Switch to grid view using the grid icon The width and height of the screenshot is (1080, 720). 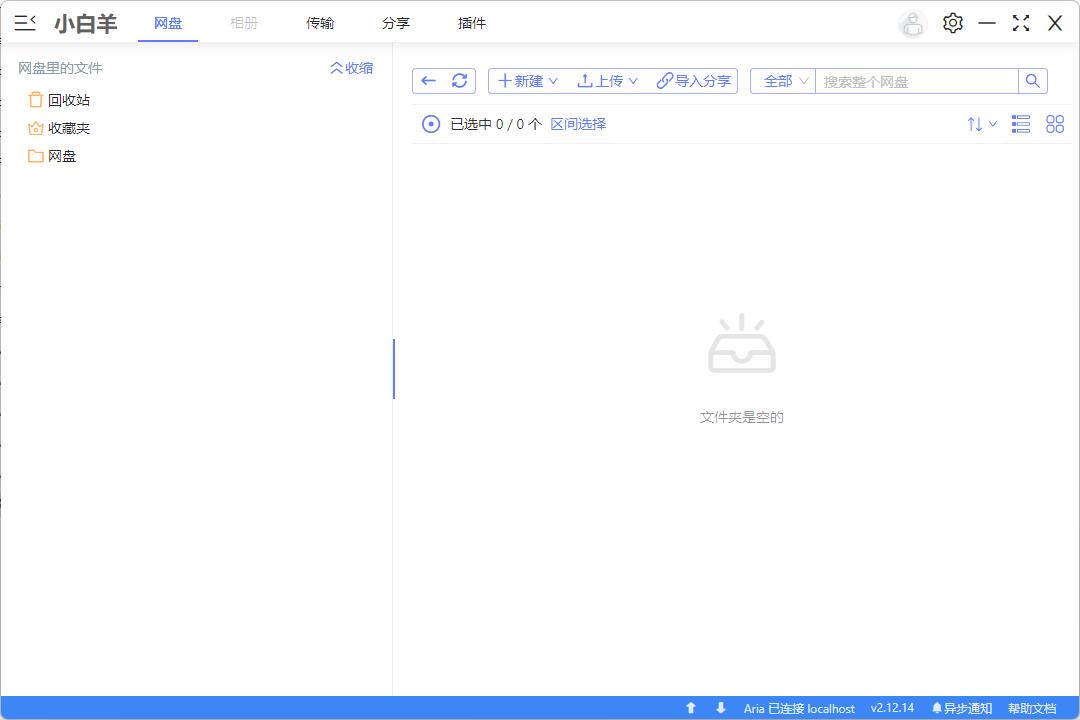tap(1055, 124)
